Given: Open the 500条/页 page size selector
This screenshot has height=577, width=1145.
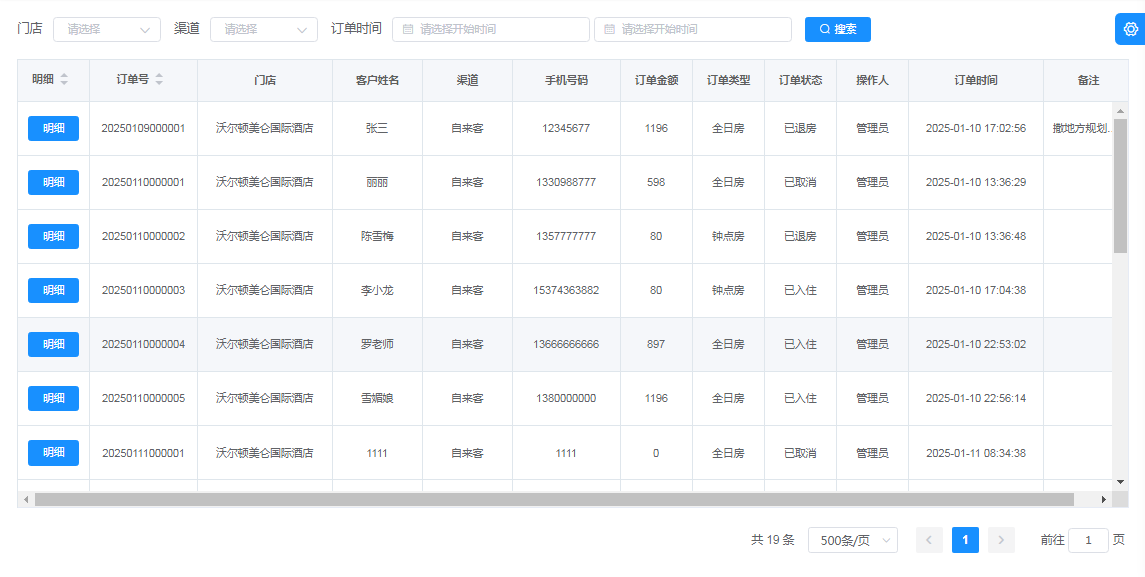Looking at the screenshot, I should [852, 540].
